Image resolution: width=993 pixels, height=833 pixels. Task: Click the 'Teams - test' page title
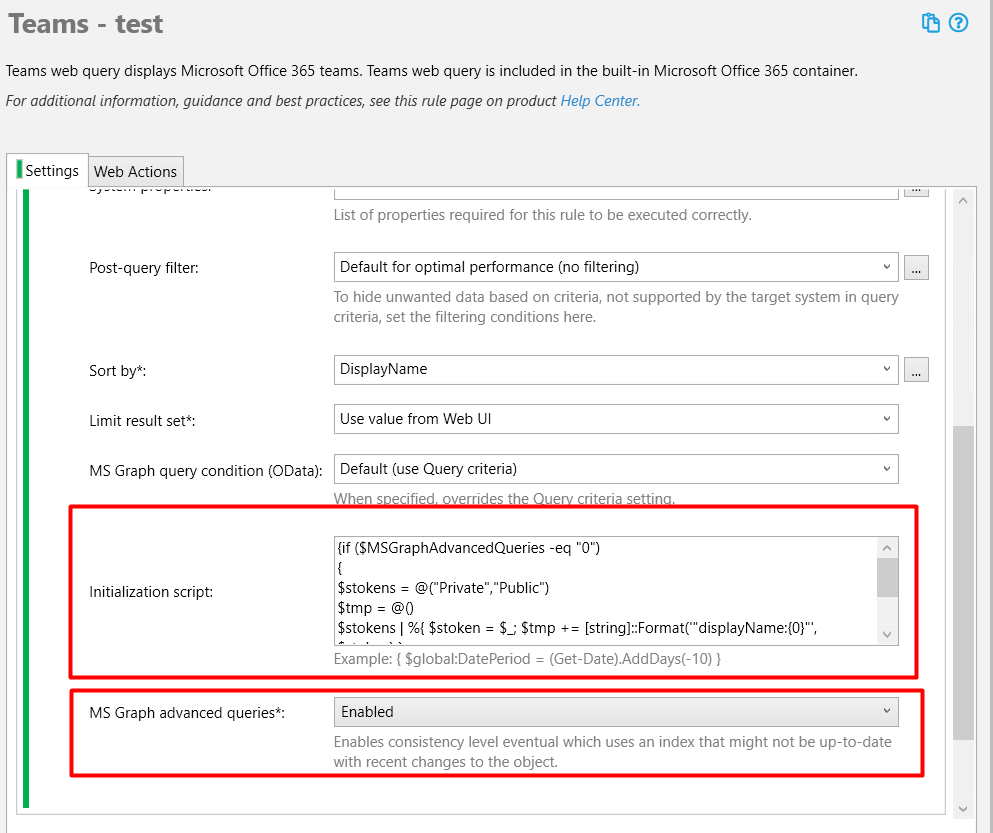[x=85, y=24]
